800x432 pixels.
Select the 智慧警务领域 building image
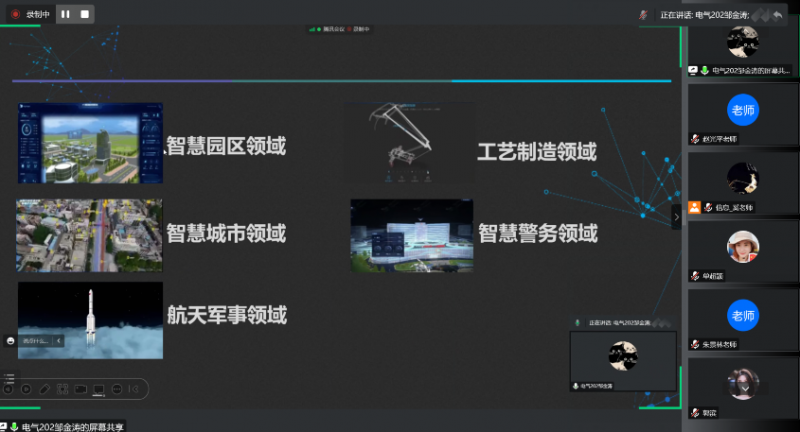(412, 235)
